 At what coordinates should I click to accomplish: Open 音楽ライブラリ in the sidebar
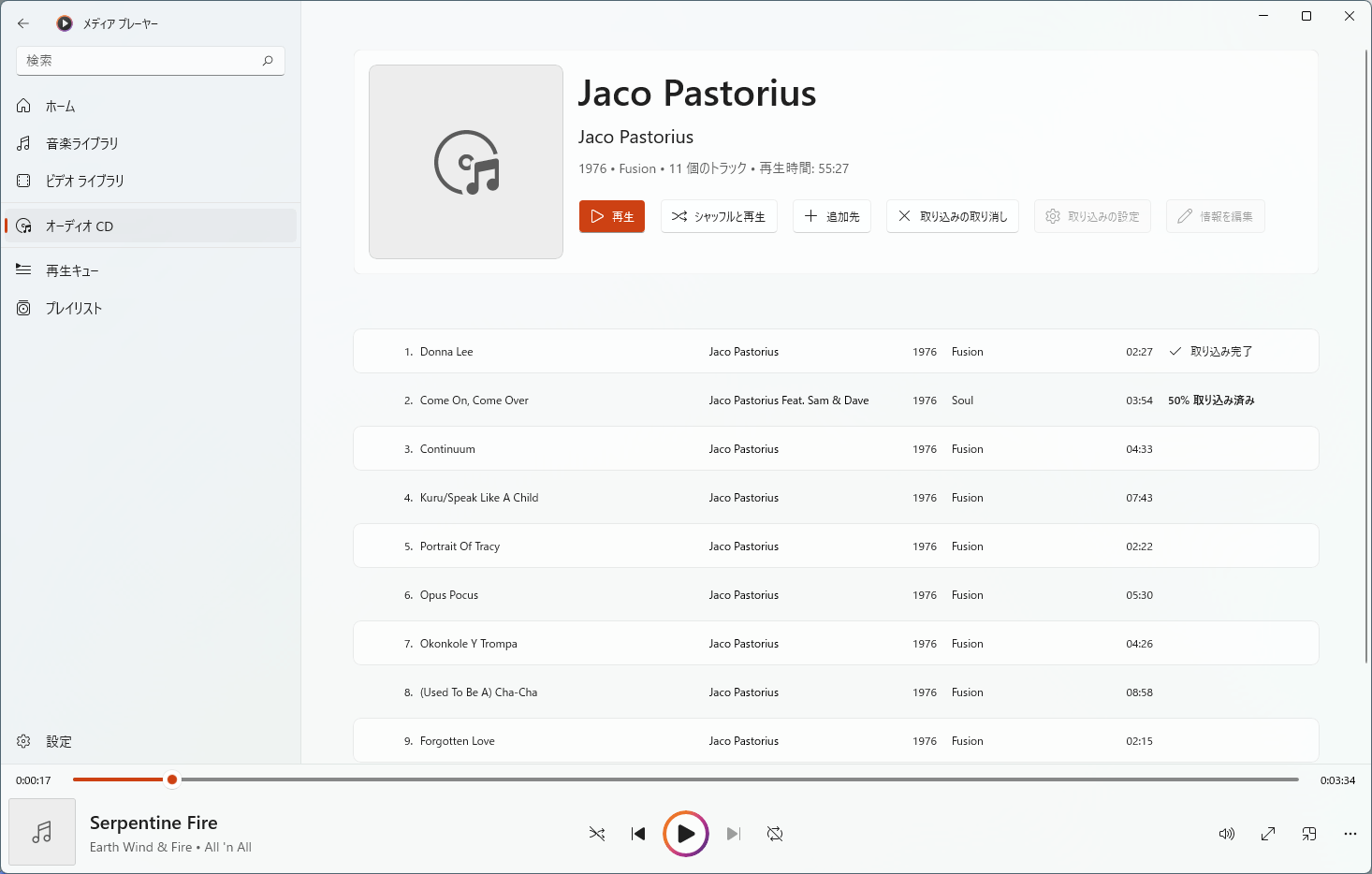[150, 143]
